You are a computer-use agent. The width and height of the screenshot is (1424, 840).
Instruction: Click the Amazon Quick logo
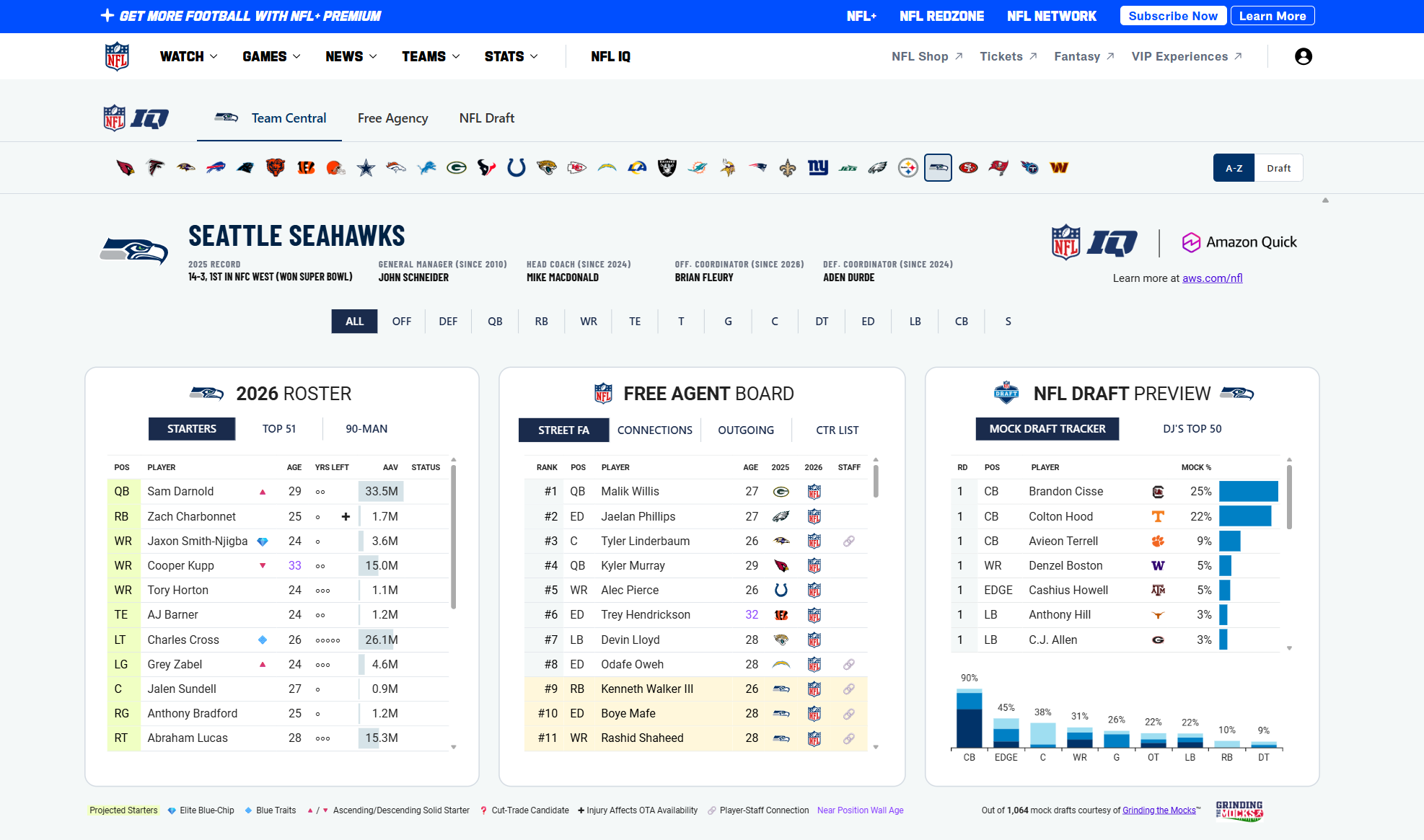pos(1239,242)
